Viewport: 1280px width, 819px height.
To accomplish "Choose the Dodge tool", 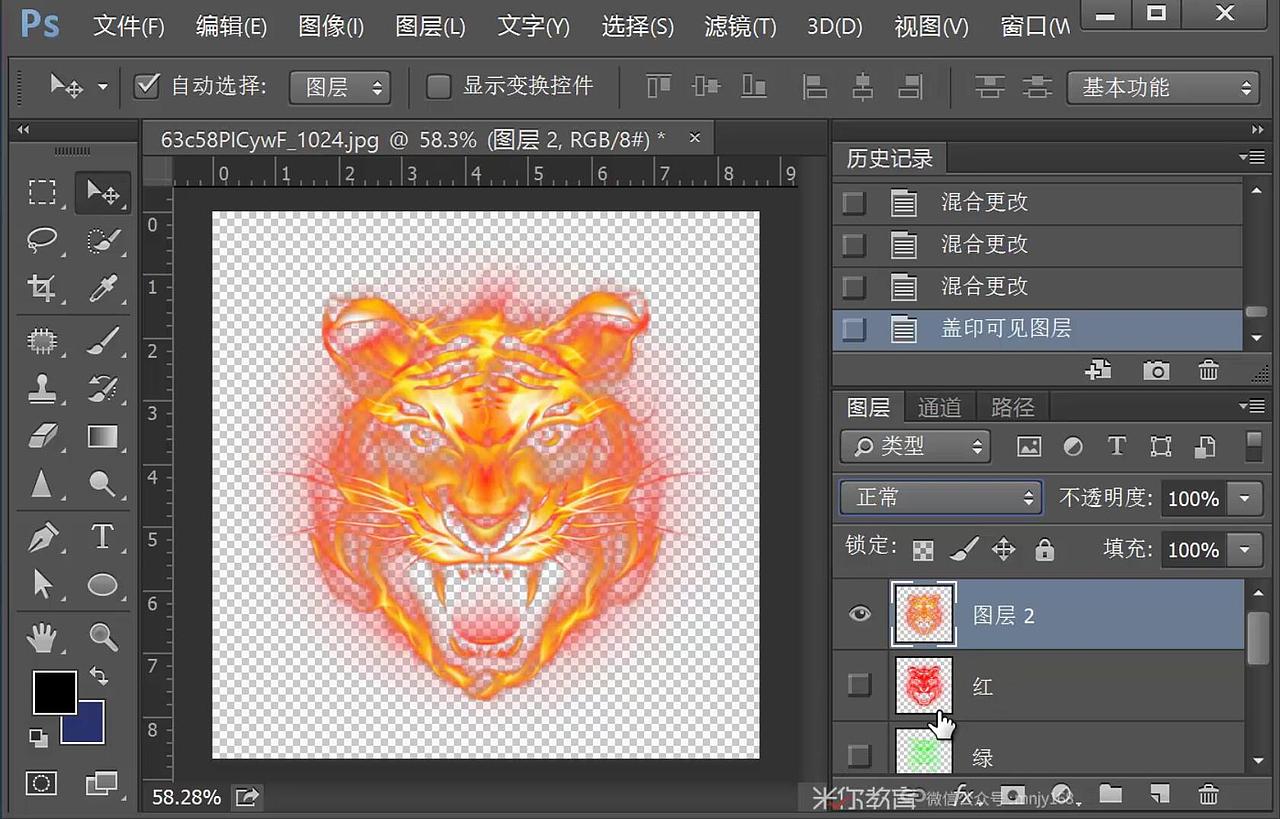I will tap(102, 485).
